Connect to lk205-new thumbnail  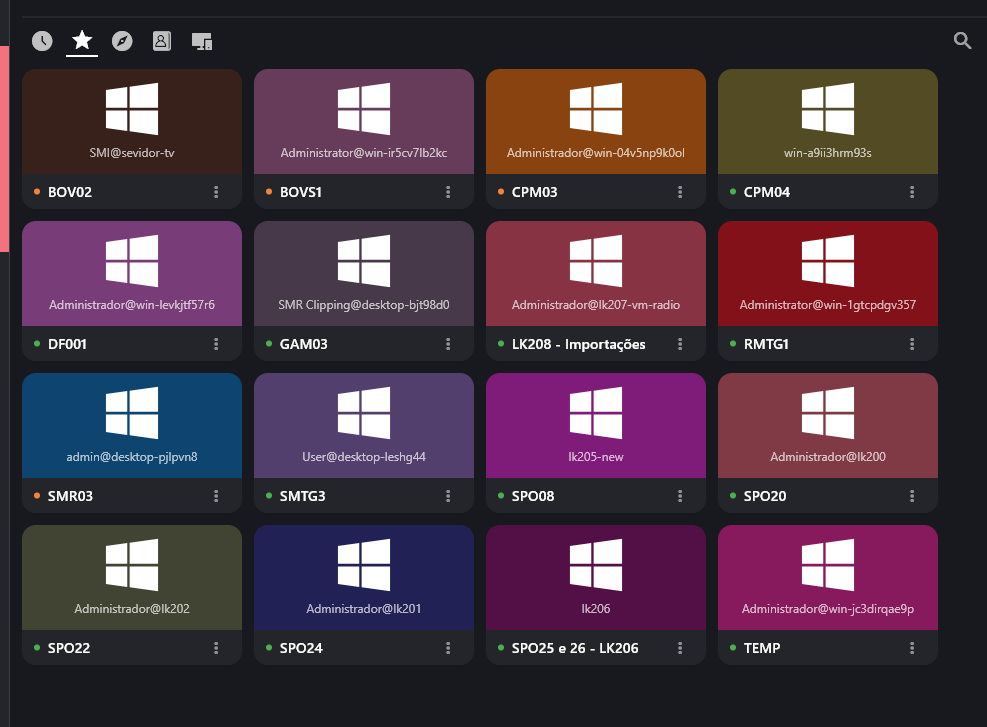point(595,425)
